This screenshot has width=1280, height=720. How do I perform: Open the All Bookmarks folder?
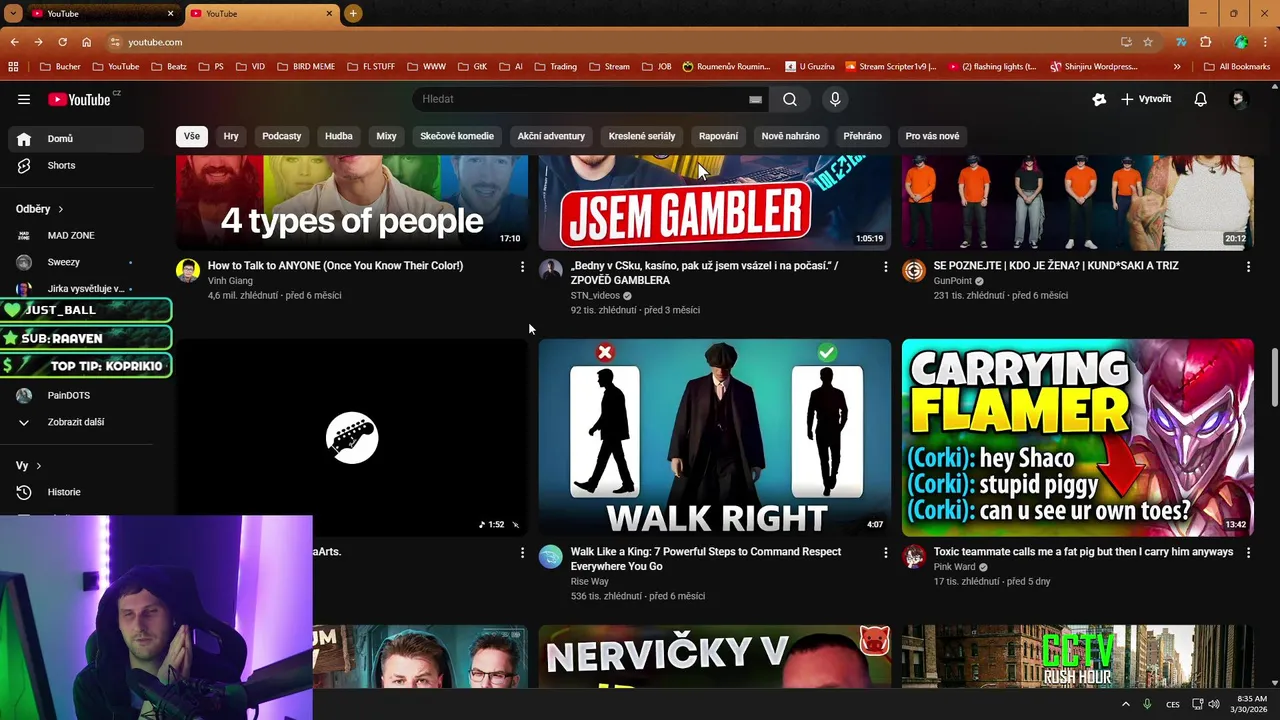[x=1237, y=67]
